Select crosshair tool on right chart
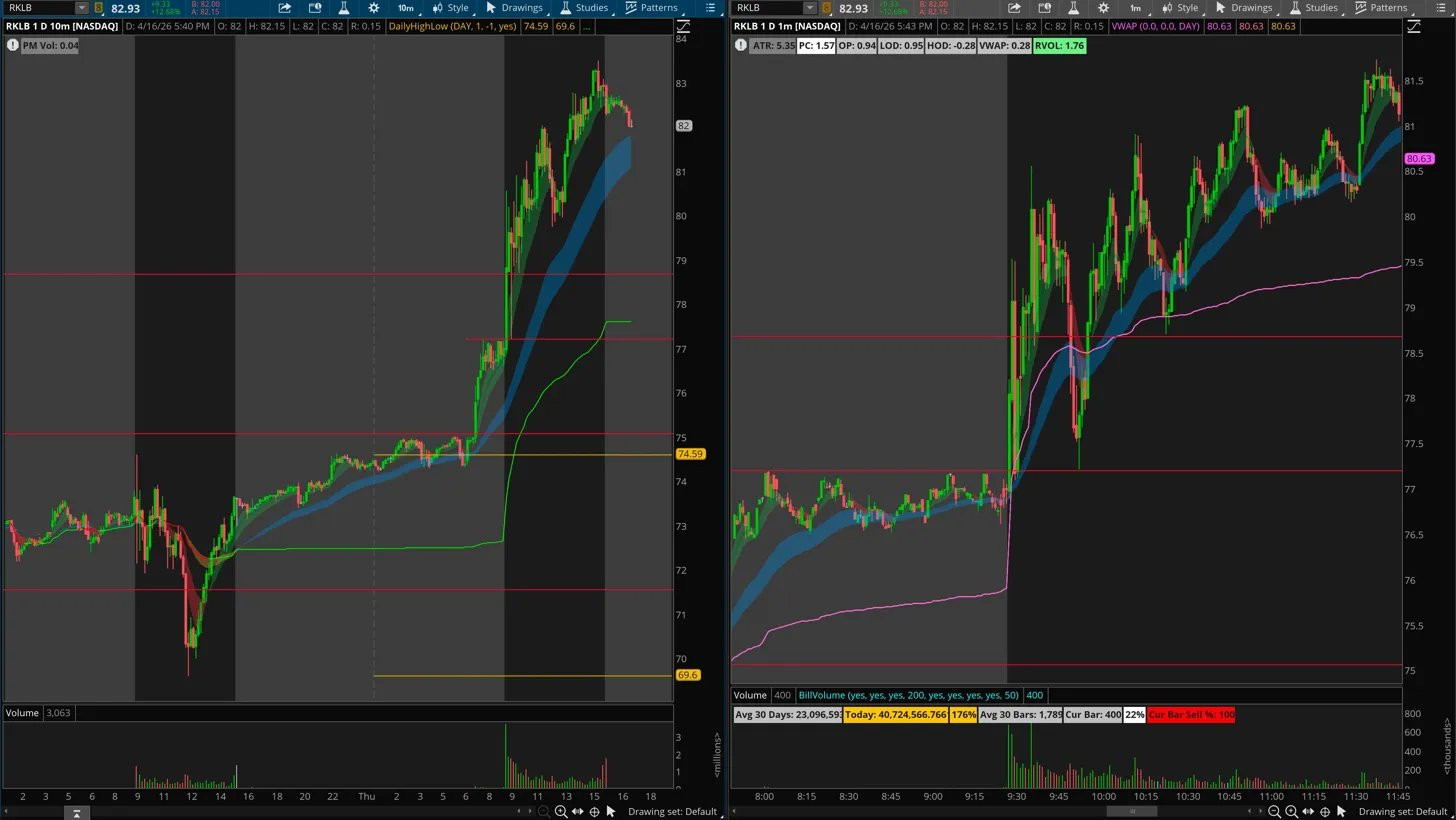The width and height of the screenshot is (1456, 820). coord(1324,812)
